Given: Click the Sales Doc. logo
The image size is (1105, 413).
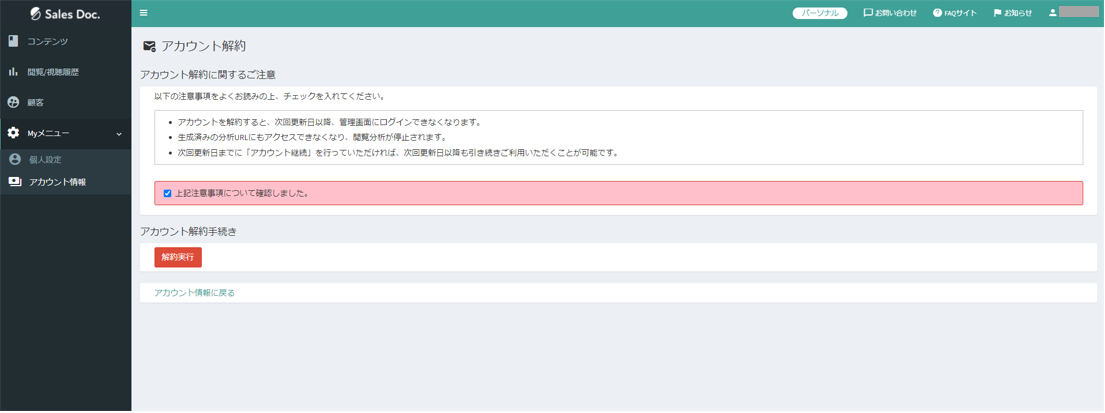Looking at the screenshot, I should [66, 13].
